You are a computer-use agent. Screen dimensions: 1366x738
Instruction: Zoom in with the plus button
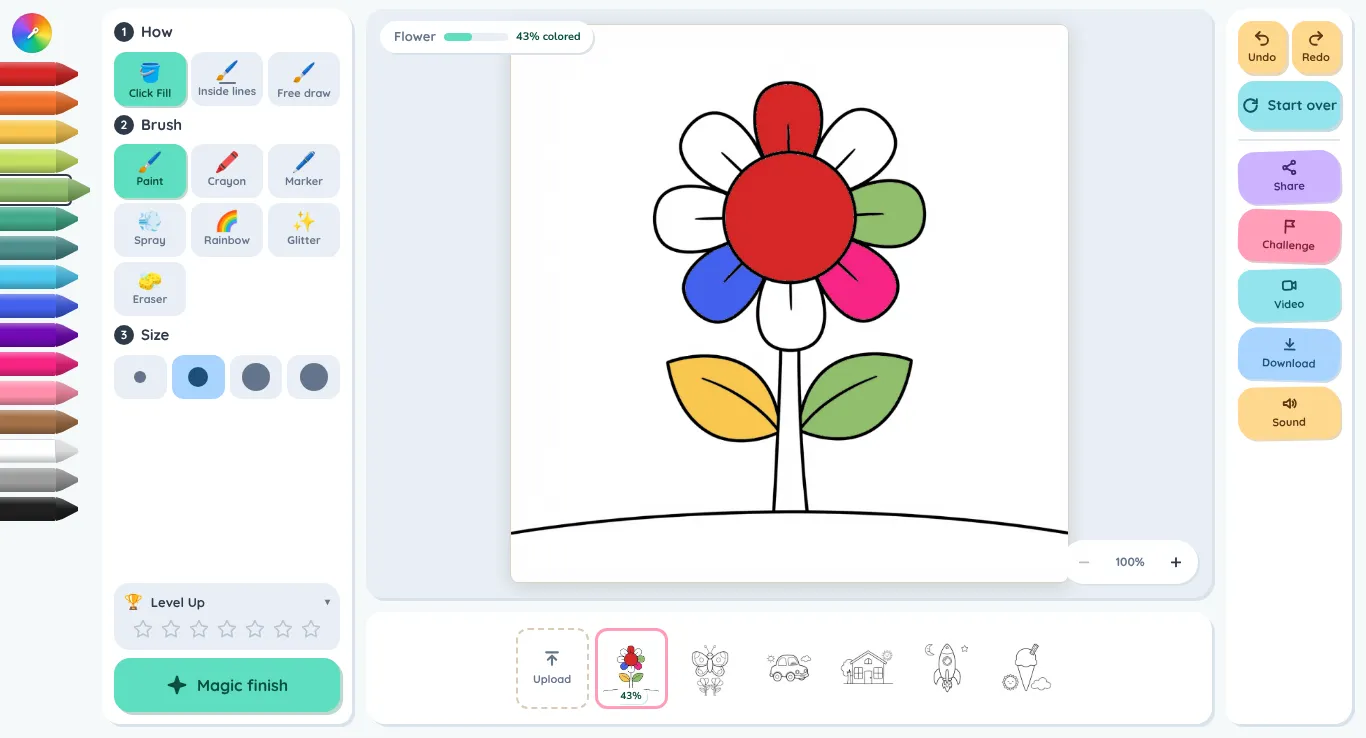click(x=1176, y=562)
